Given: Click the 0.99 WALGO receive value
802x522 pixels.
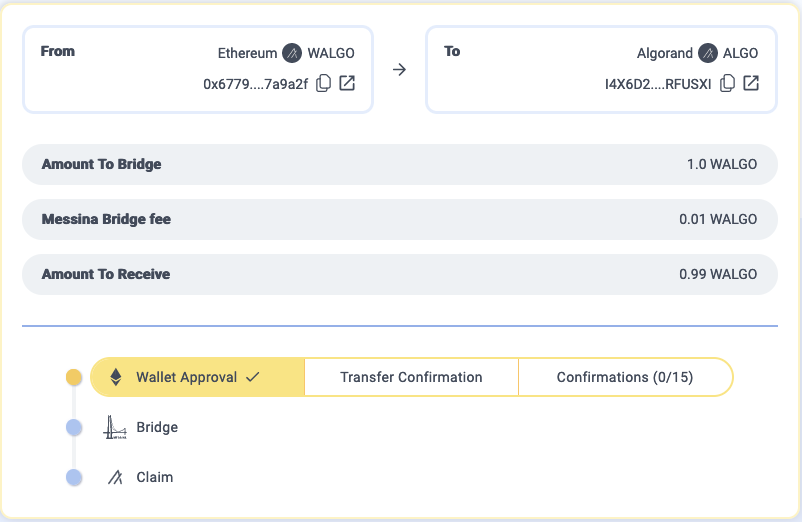Looking at the screenshot, I should [718, 274].
